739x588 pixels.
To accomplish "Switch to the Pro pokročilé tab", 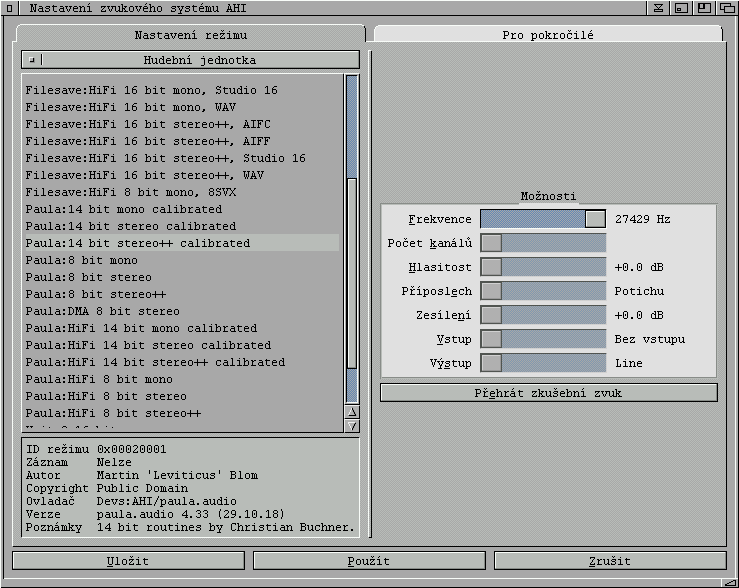I will point(547,35).
